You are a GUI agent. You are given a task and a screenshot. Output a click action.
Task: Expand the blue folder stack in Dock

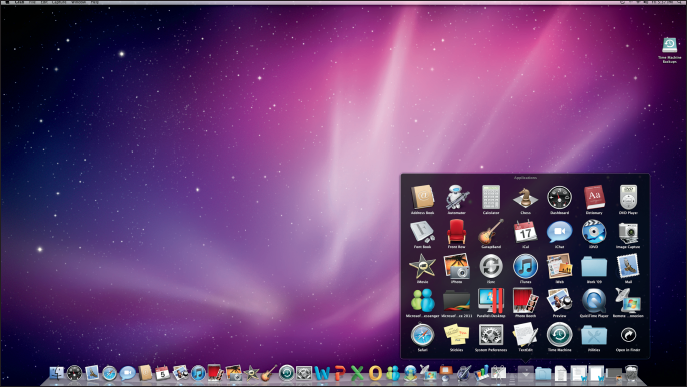pos(543,373)
